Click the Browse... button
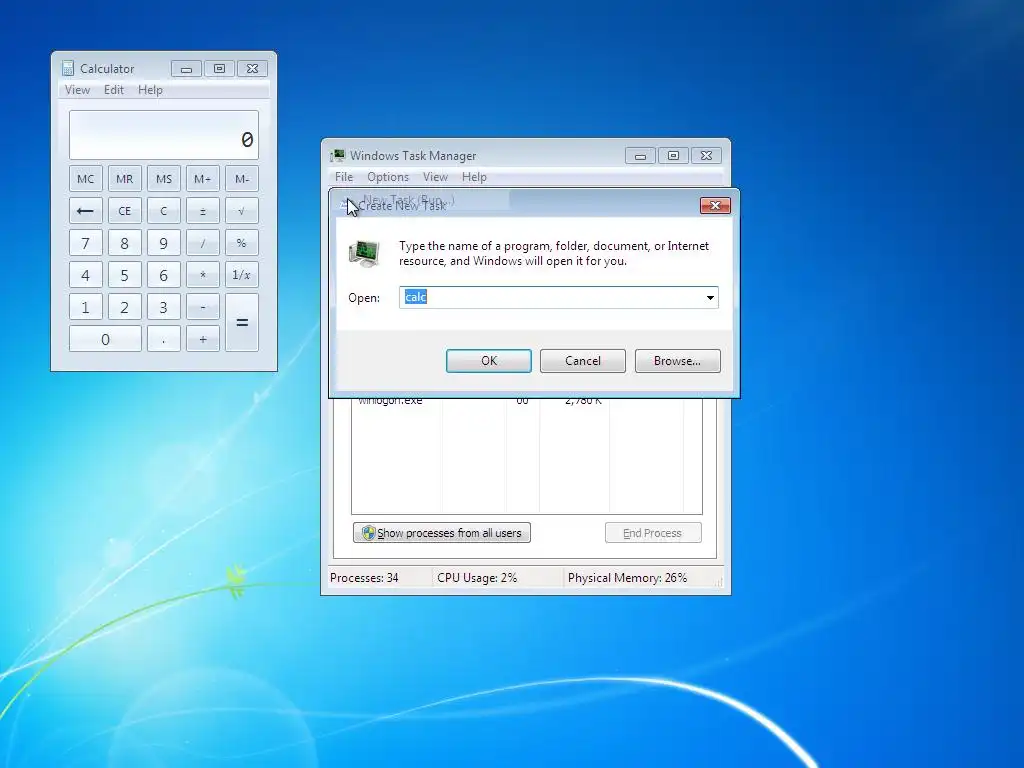1024x768 pixels. pyautogui.click(x=677, y=361)
